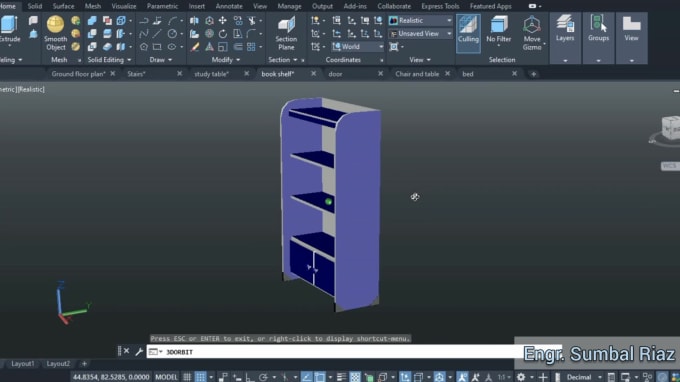
Task: Open the Layout2 tab
Action: click(58, 363)
